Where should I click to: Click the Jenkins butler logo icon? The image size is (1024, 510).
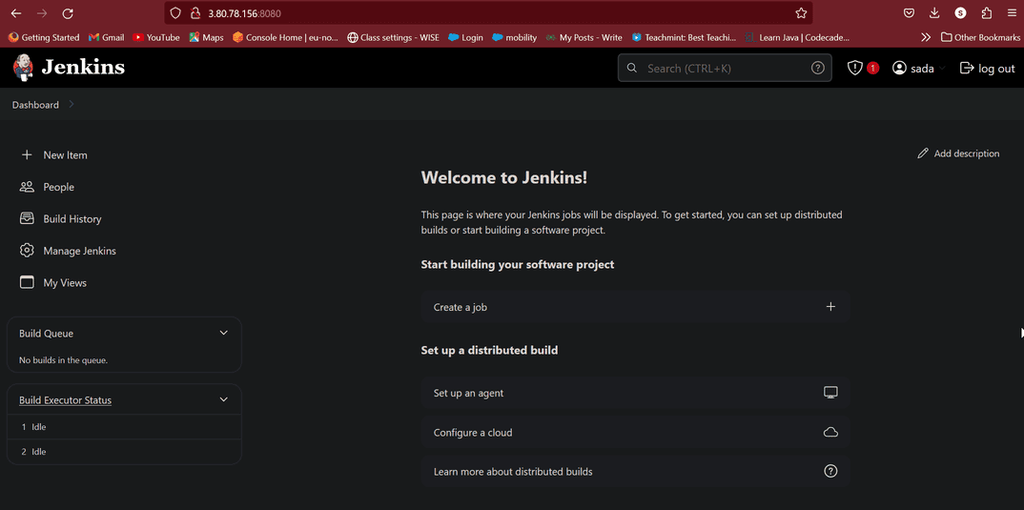coord(23,67)
